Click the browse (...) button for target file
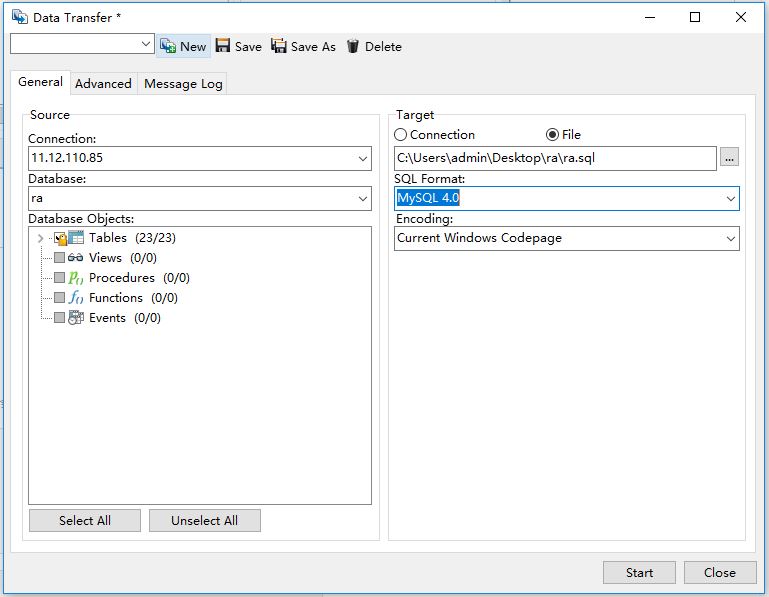Viewport: 769px width, 597px height. (729, 157)
